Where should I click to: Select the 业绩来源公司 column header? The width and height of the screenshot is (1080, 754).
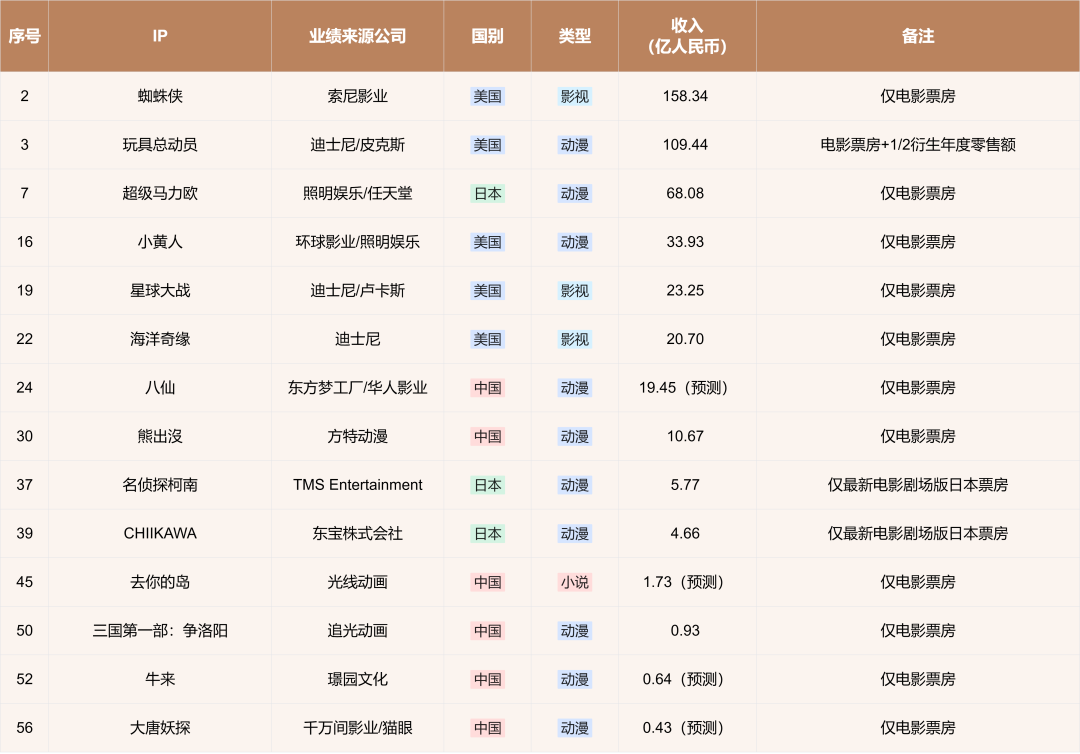pos(357,36)
